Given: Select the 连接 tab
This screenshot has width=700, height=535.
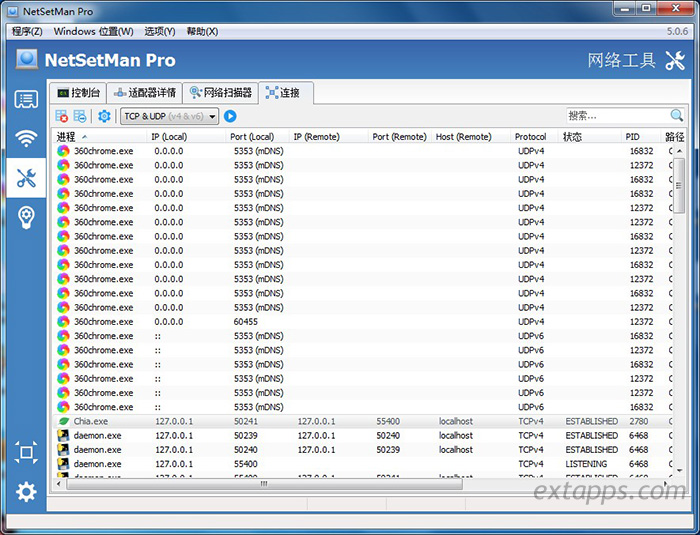Looking at the screenshot, I should (286, 92).
